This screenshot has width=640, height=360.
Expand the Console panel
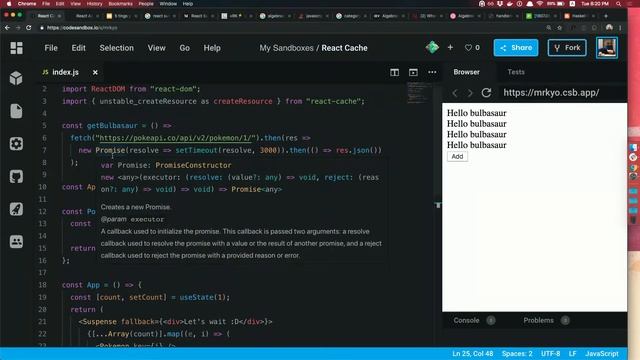(x=466, y=320)
